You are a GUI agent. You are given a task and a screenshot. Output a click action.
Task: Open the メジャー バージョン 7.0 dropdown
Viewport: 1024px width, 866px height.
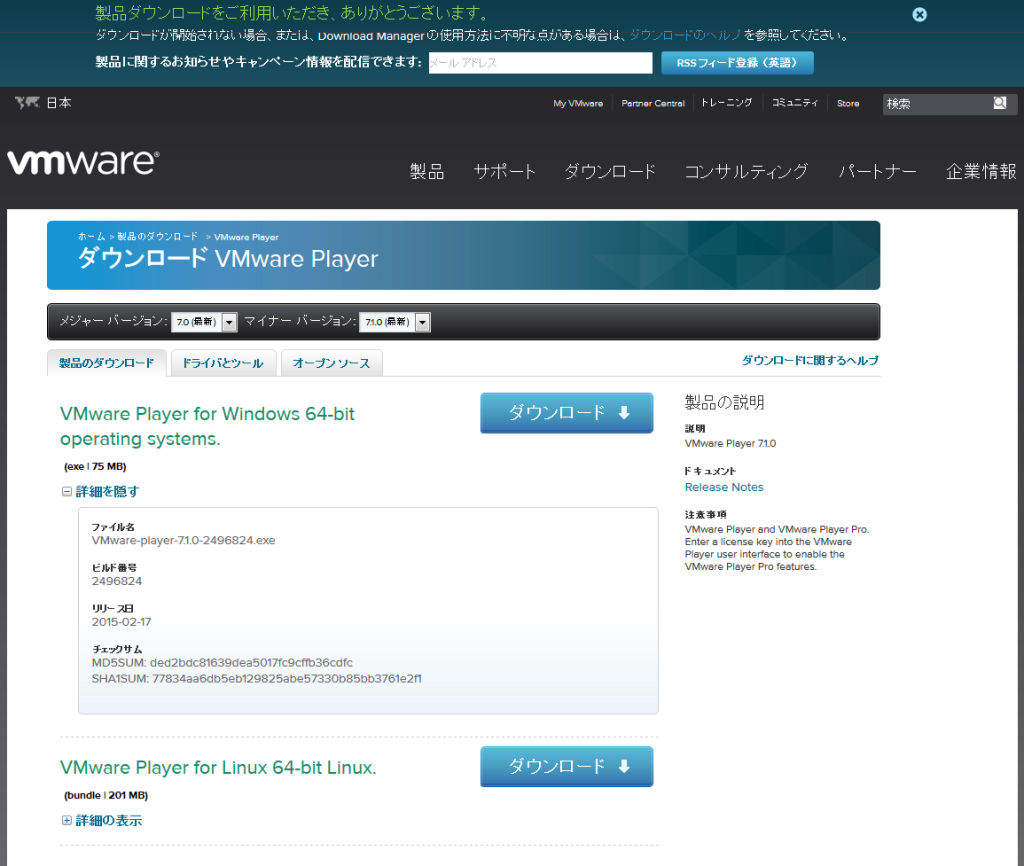tap(228, 322)
